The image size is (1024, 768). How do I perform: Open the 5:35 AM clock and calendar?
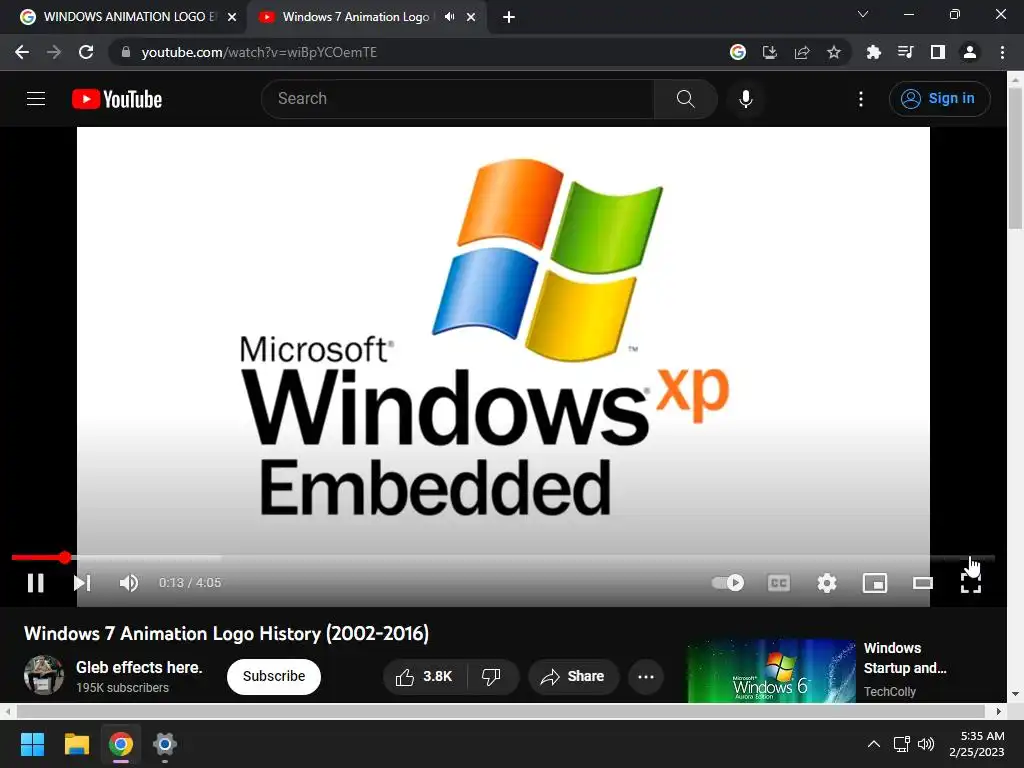[976, 744]
